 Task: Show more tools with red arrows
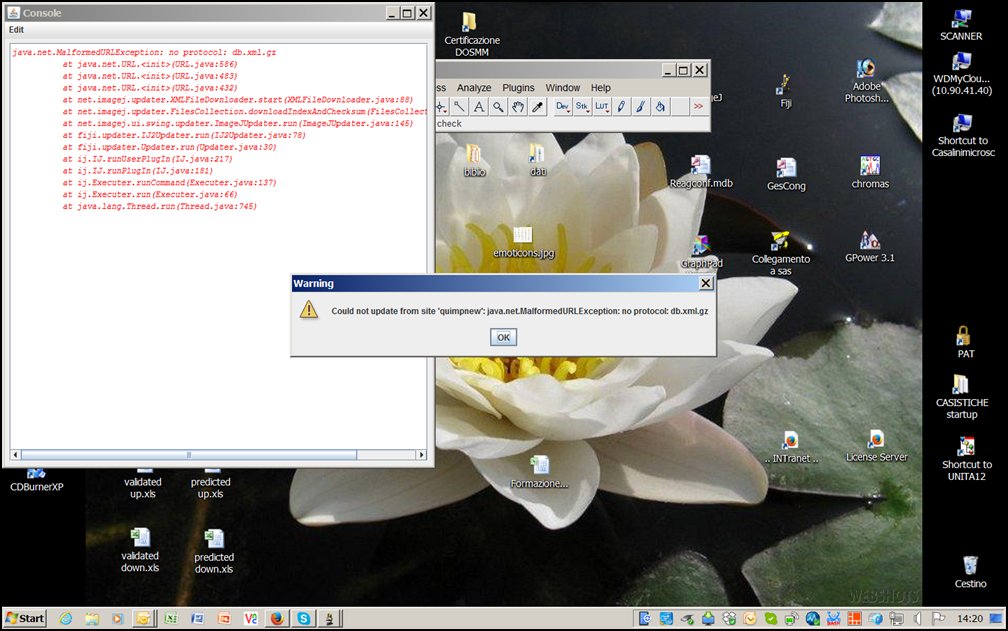[698, 106]
